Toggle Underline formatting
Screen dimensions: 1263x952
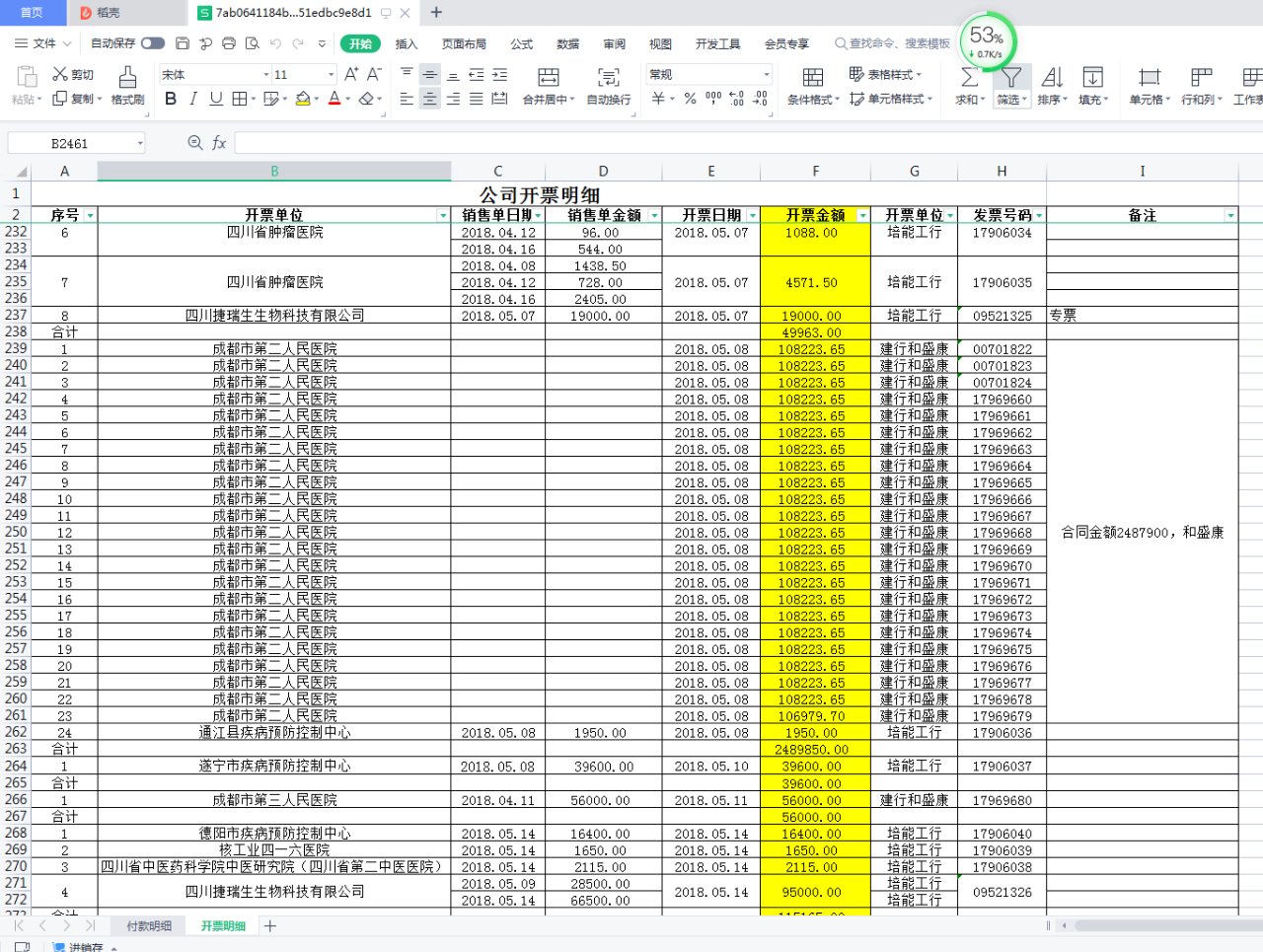pos(216,99)
